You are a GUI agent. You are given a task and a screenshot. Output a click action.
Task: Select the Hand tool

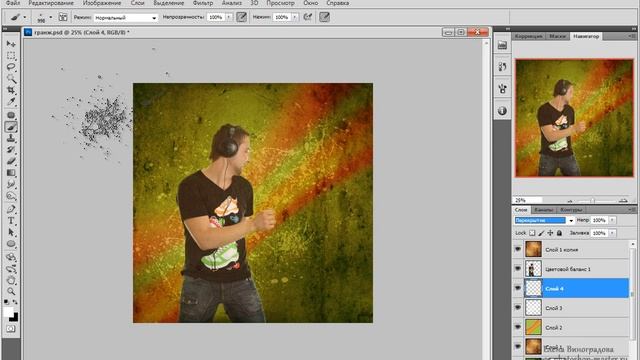click(11, 280)
